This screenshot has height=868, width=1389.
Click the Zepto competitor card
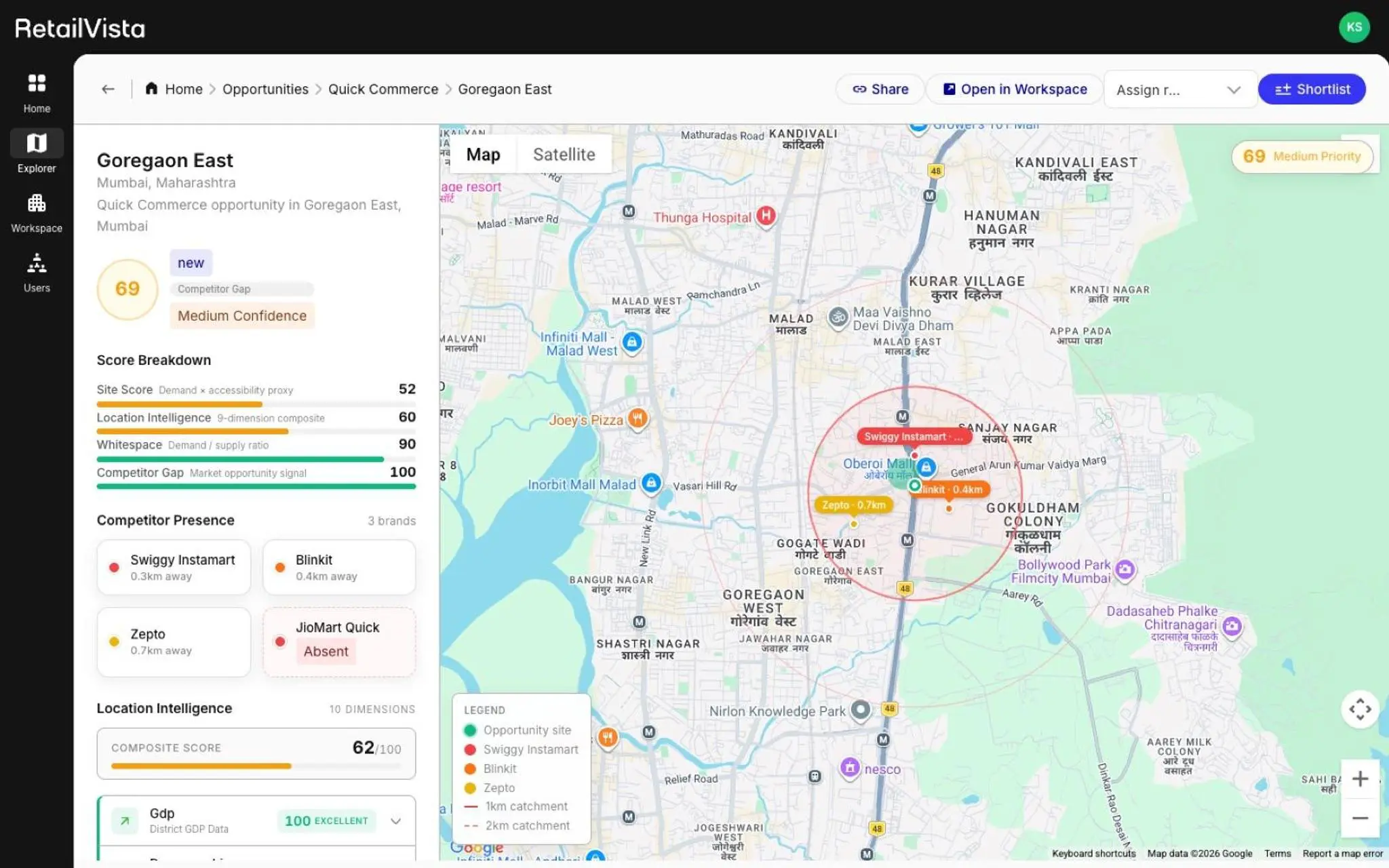[x=174, y=642]
